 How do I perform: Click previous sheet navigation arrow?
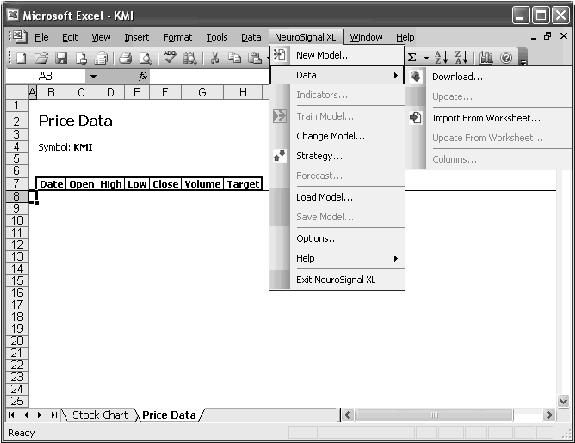click(x=26, y=415)
